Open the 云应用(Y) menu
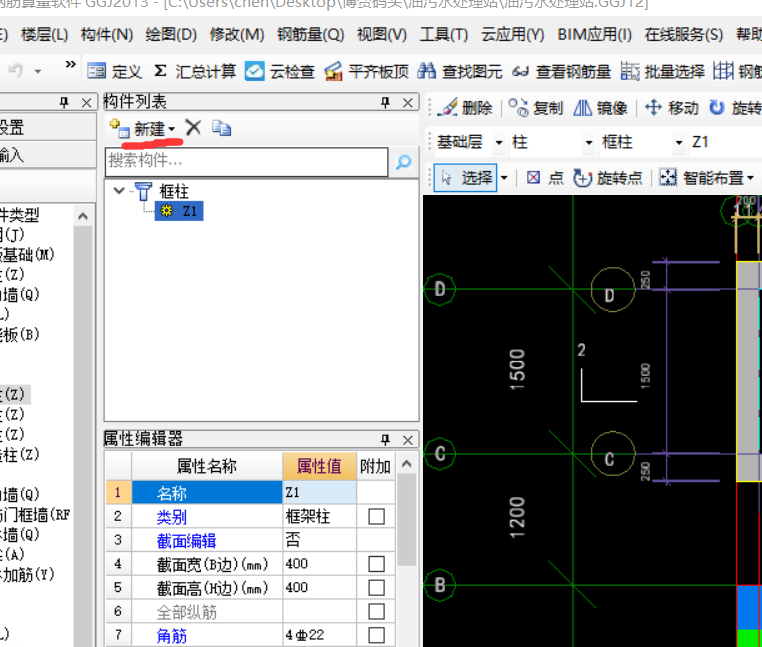This screenshot has height=647, width=762. (x=513, y=35)
